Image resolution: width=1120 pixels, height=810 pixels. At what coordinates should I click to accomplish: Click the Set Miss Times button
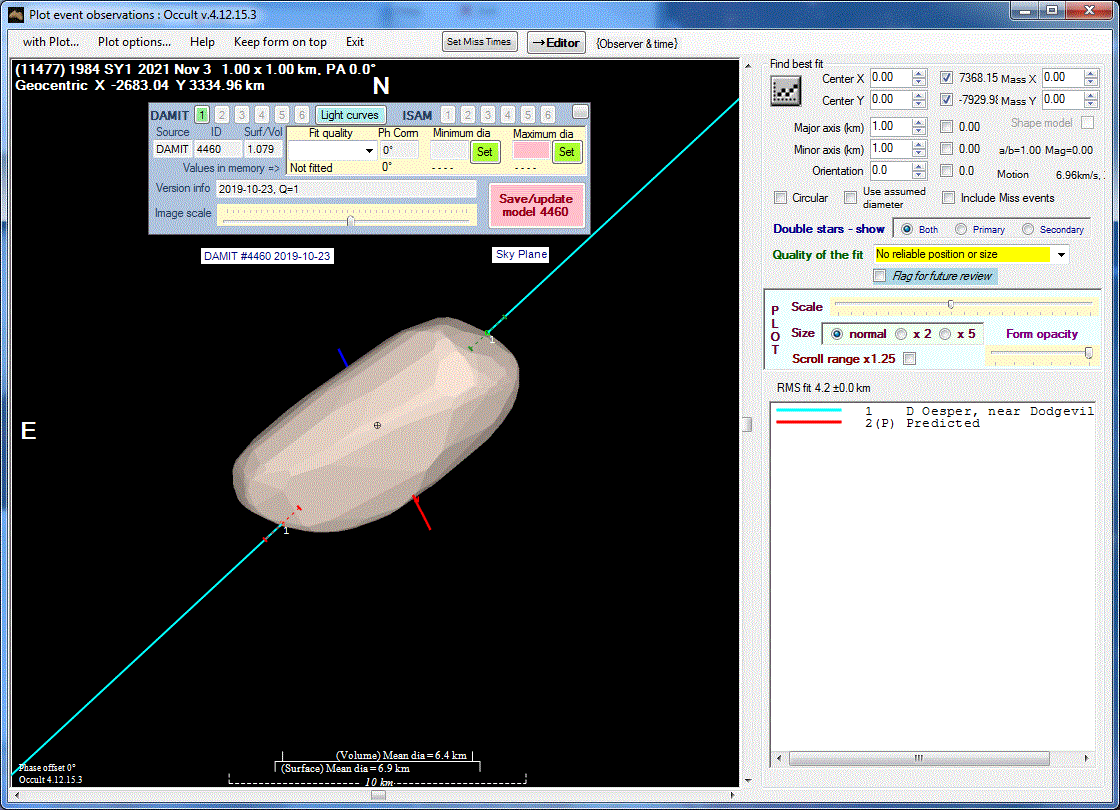[479, 42]
